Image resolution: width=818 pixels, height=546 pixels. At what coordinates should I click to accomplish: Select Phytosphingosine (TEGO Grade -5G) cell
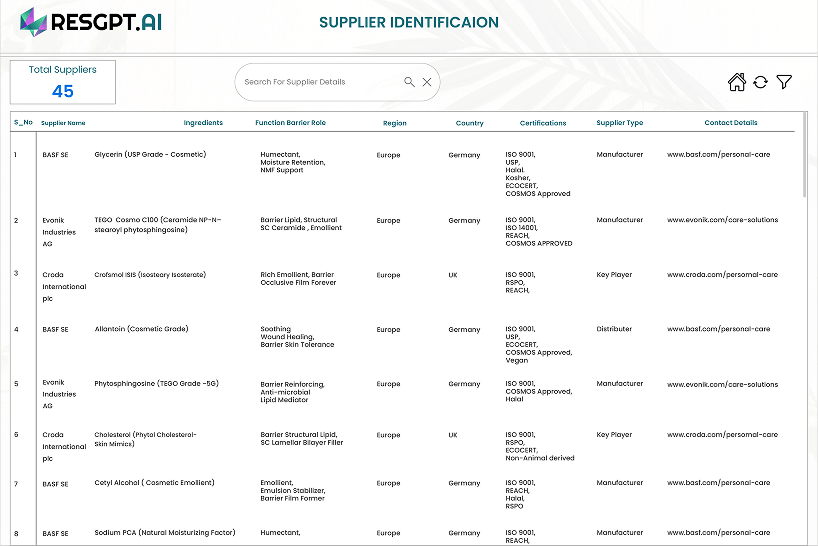[x=157, y=383]
